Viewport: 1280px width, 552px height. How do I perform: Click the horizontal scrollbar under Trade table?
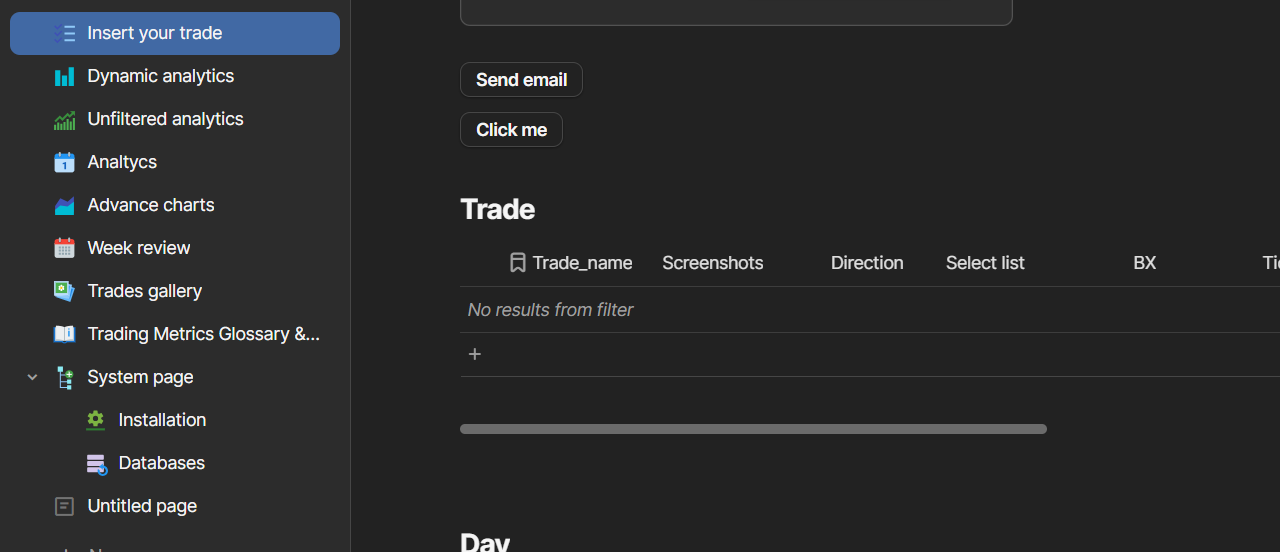(x=753, y=429)
